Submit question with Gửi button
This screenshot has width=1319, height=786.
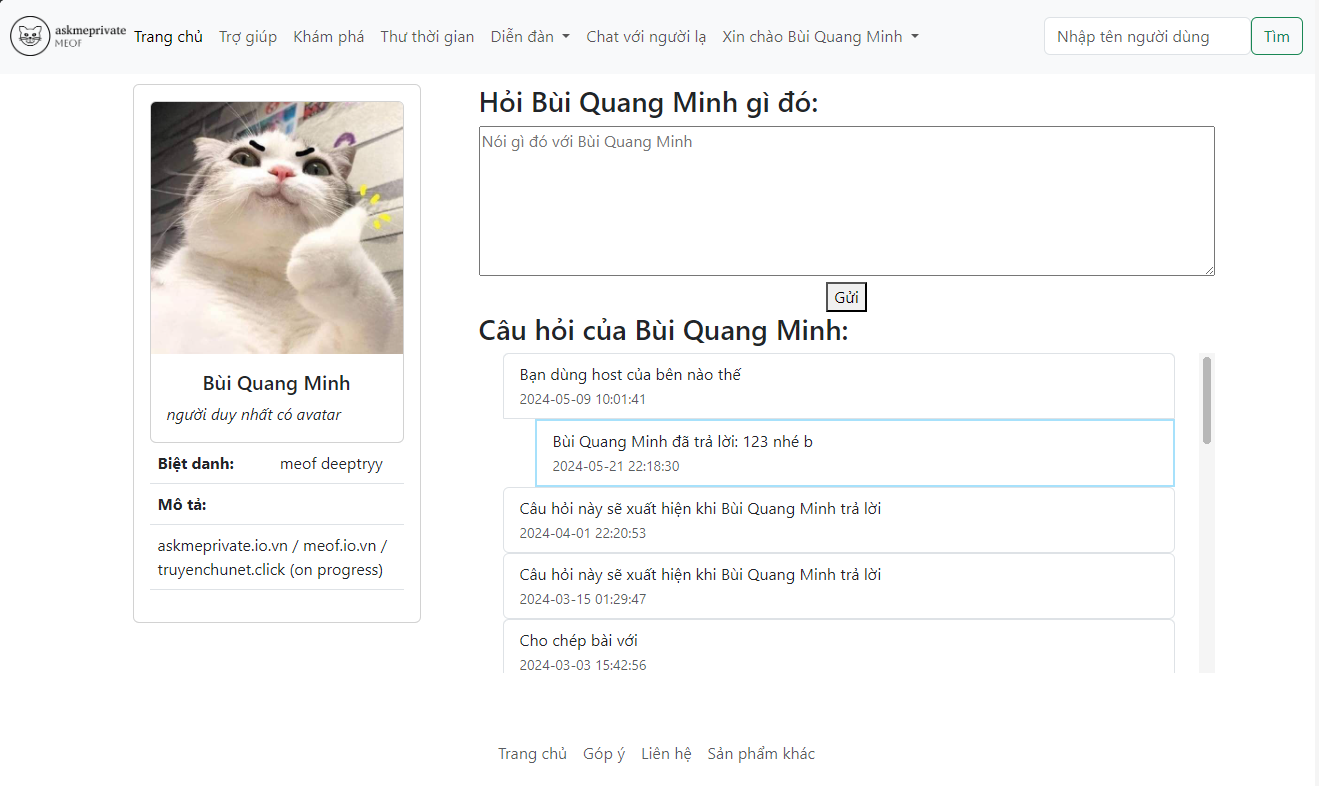point(846,298)
